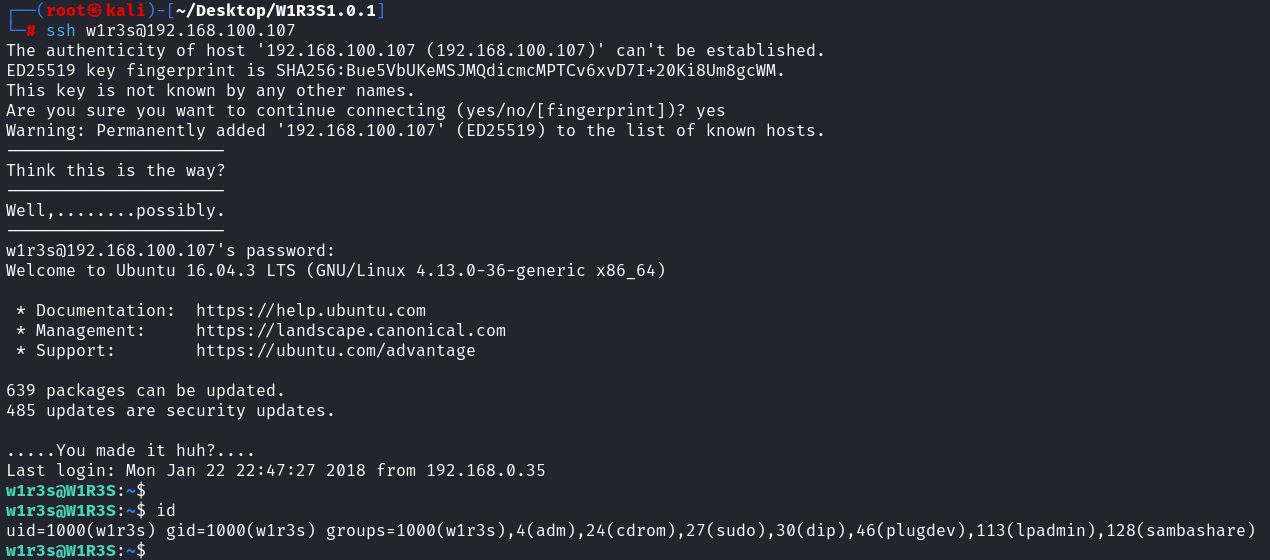1270x560 pixels.
Task: Open the landscape.canonical.com management link
Action: pyautogui.click(x=350, y=331)
